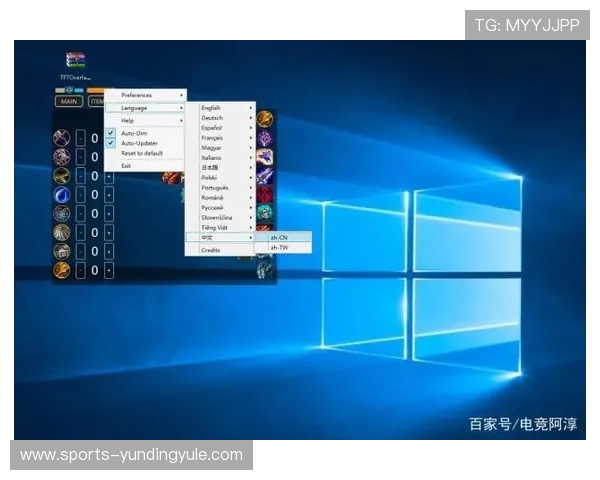Click the golden bow item icon, bottom row
The height and width of the screenshot is (480, 600).
click(62, 270)
